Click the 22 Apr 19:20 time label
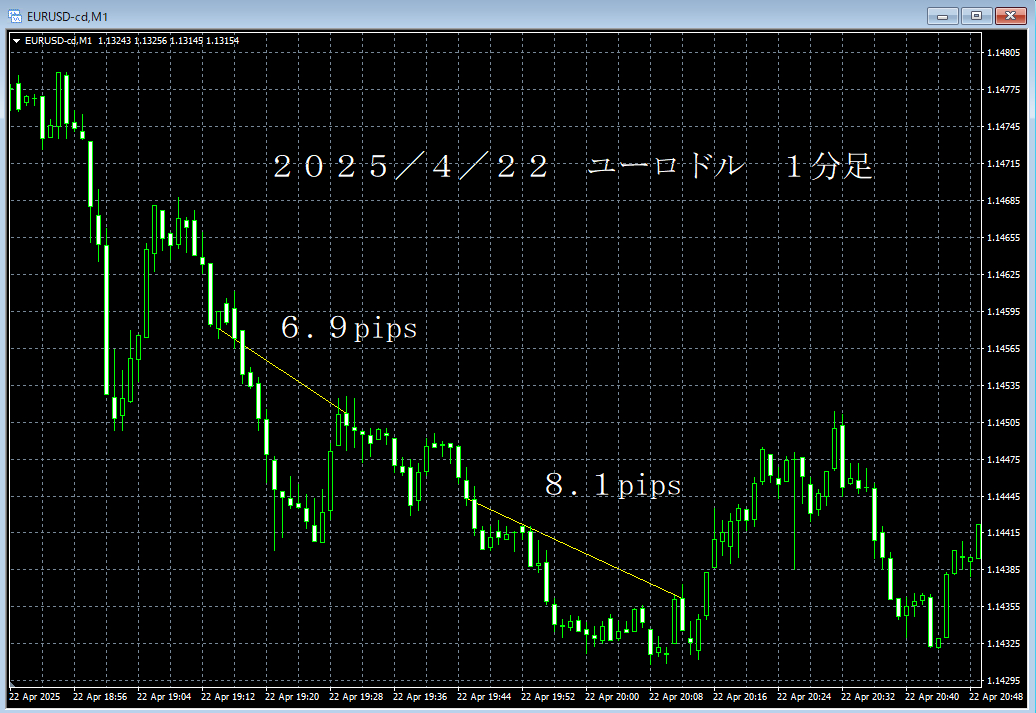Viewport: 1036px width, 713px height. 292,697
